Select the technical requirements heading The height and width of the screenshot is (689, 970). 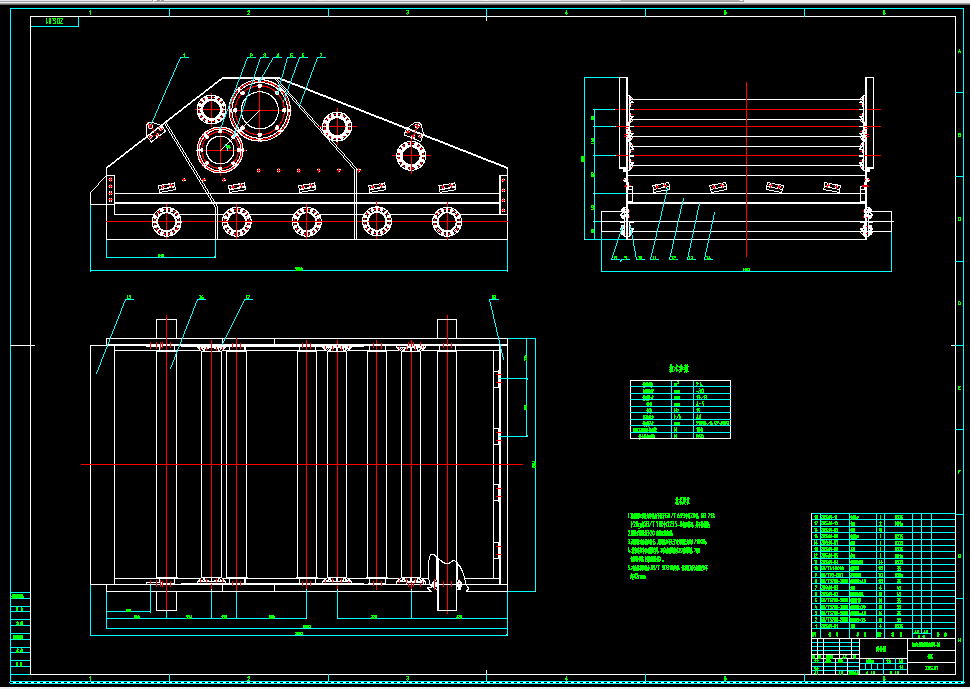(x=683, y=500)
